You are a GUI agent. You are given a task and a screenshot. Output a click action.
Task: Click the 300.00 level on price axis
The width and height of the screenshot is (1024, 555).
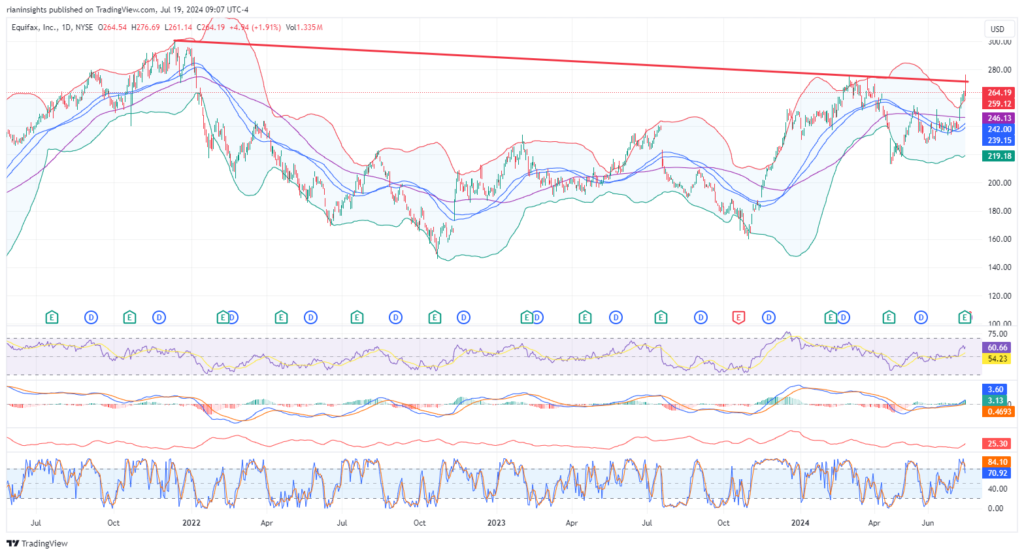[x=995, y=43]
